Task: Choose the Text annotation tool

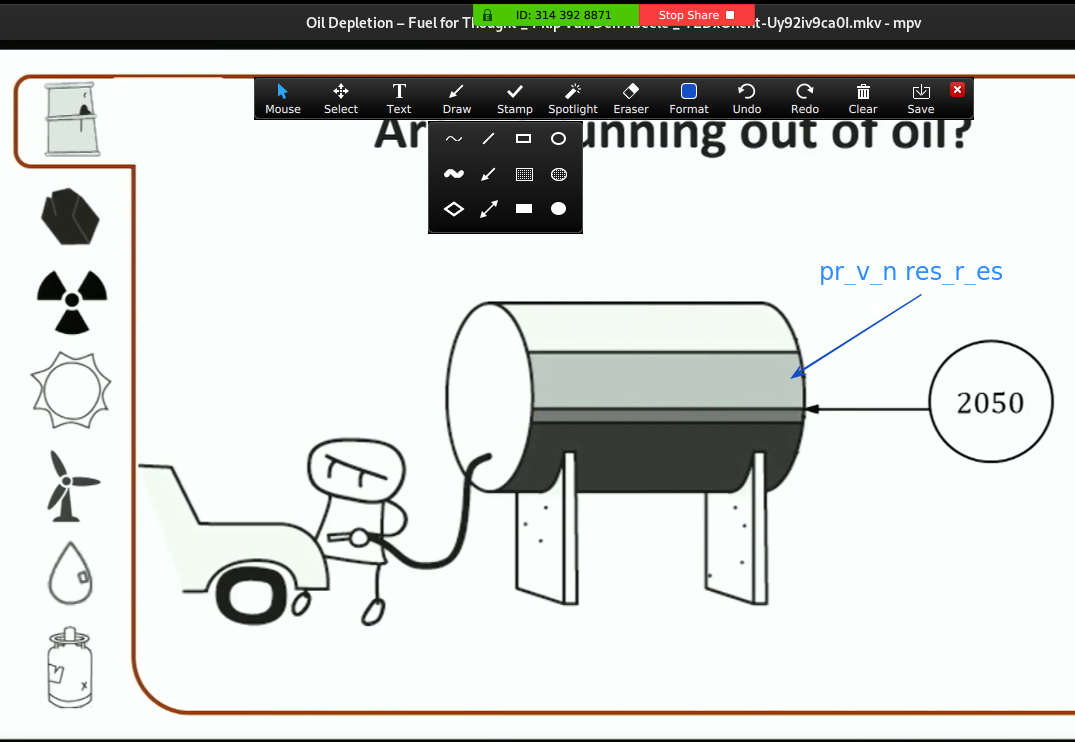Action: click(399, 98)
